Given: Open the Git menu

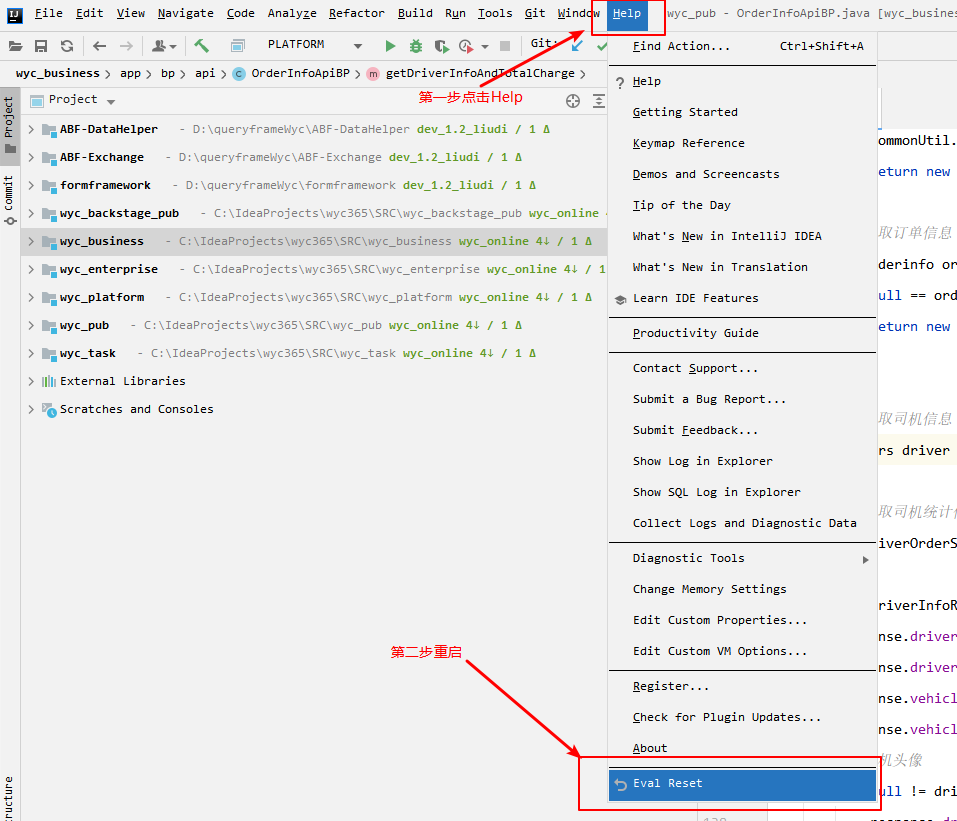Looking at the screenshot, I should coord(535,13).
